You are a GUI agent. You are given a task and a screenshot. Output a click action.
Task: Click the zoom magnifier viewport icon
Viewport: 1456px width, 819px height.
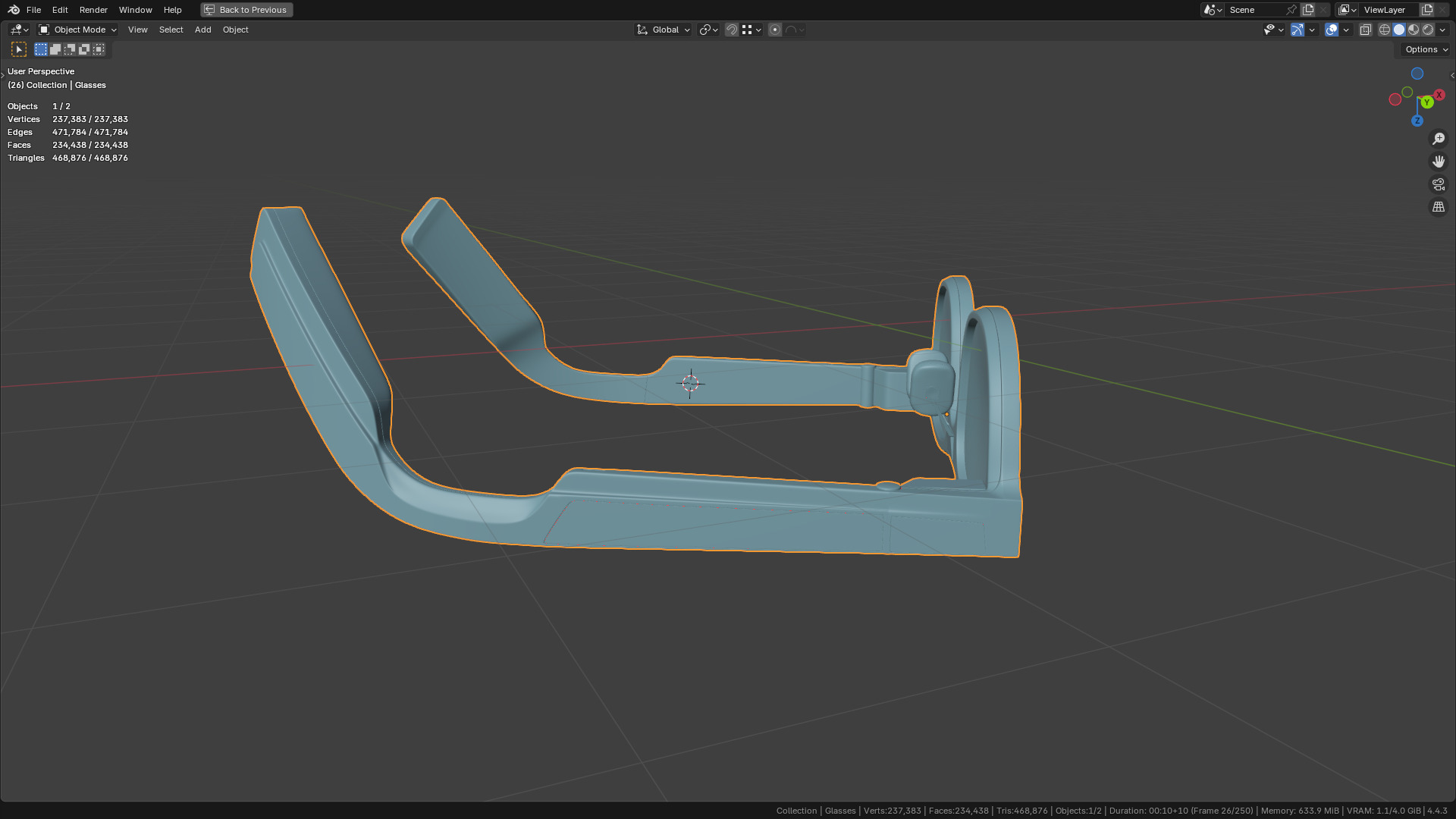pyautogui.click(x=1438, y=139)
